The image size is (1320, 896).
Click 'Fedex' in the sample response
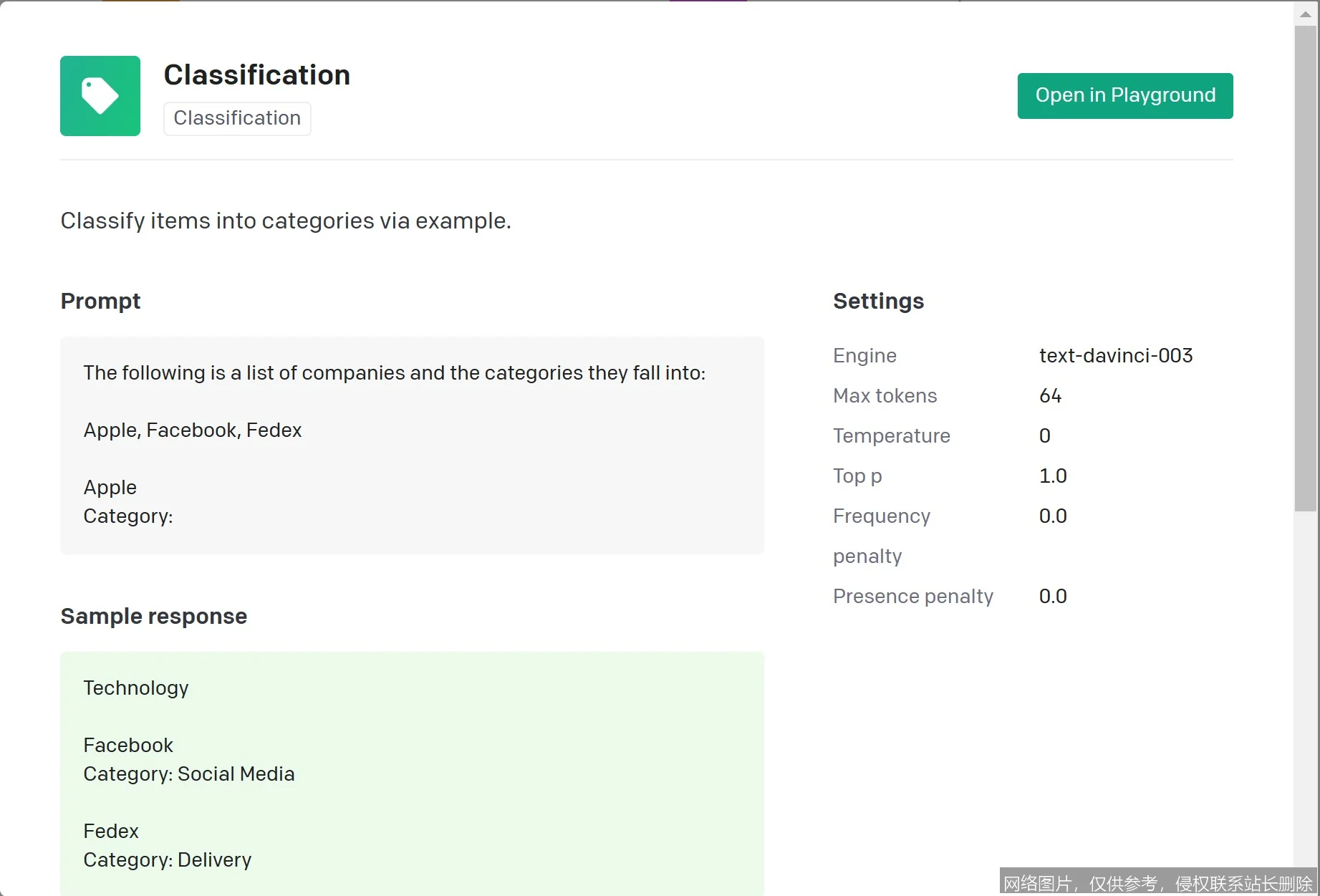[x=111, y=832]
